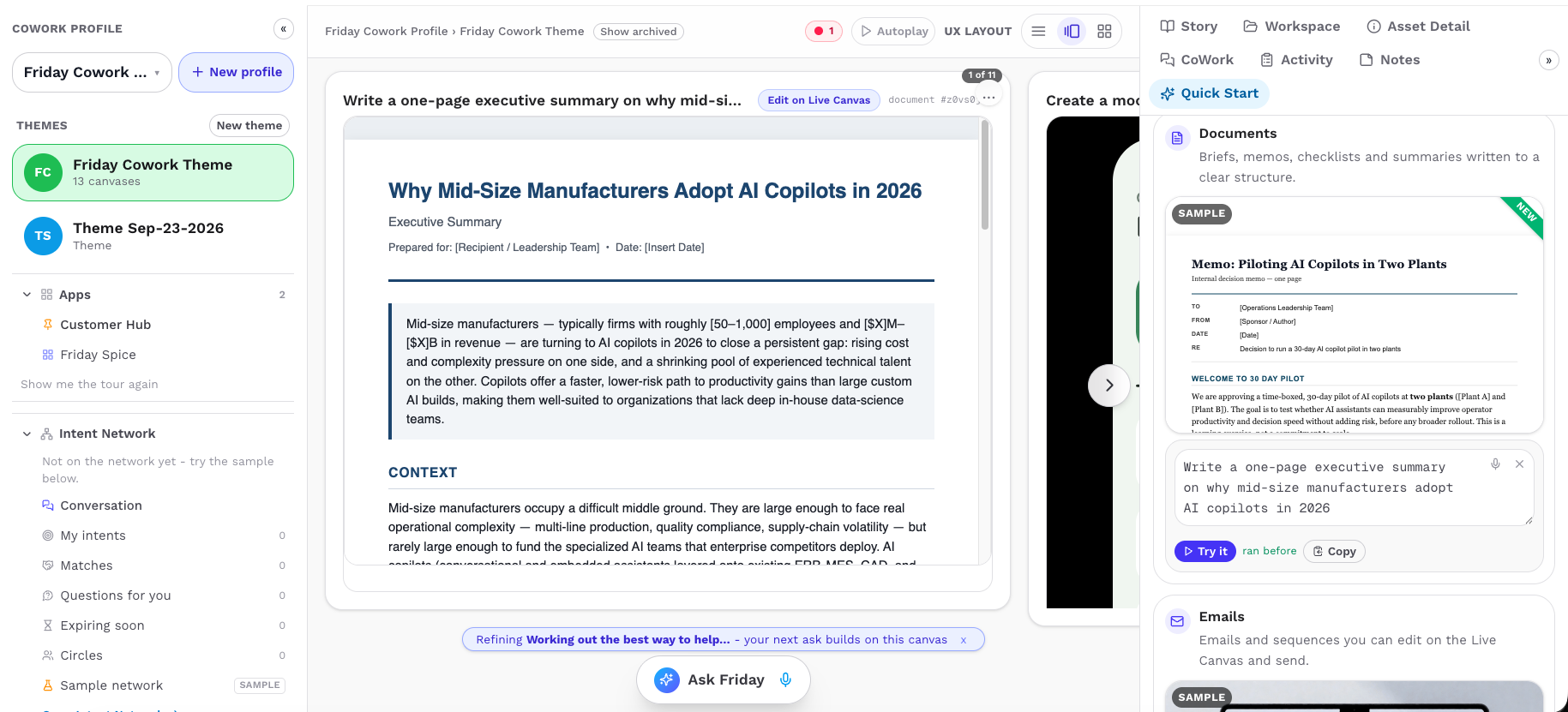Image resolution: width=1568 pixels, height=712 pixels.
Task: Switch to the grid layout icon
Action: (1104, 31)
